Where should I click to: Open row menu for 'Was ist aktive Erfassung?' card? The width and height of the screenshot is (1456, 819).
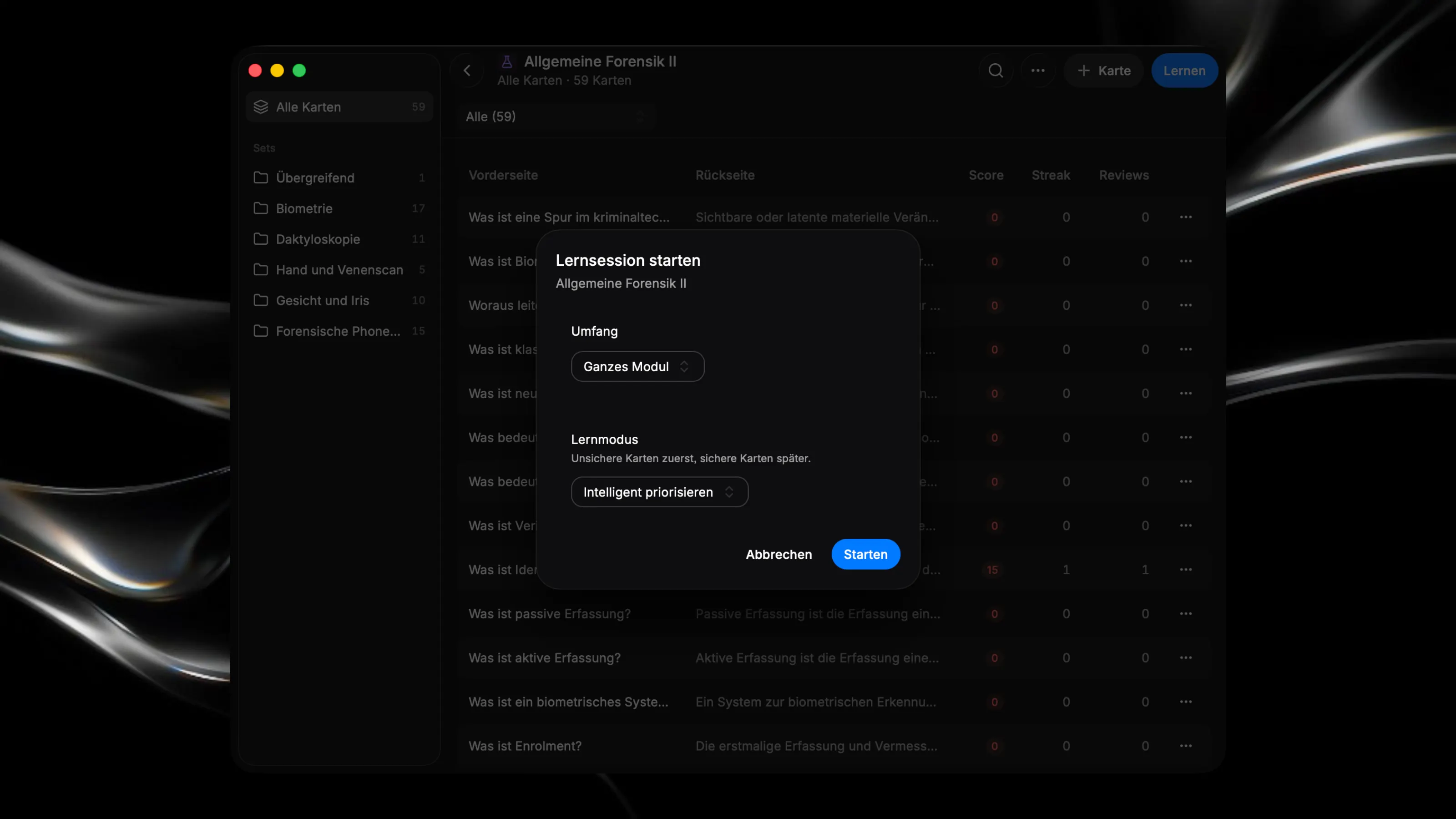point(1186,658)
